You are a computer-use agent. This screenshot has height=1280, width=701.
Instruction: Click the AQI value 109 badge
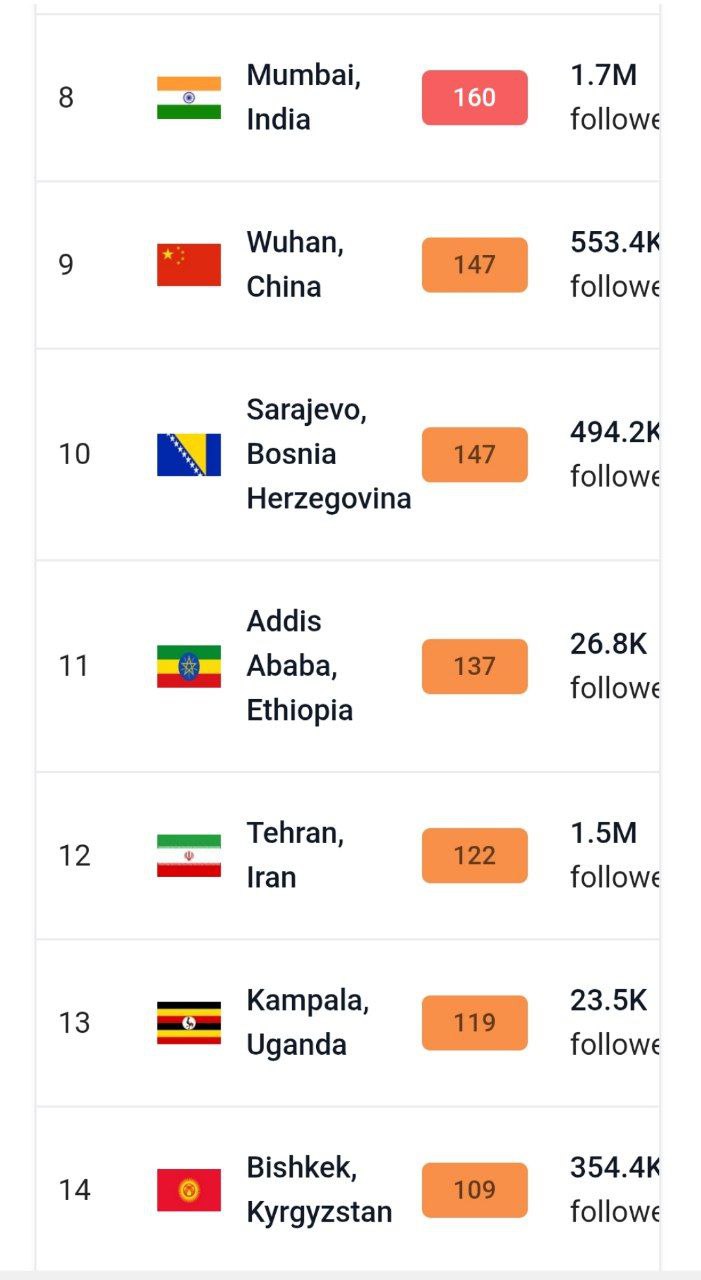[x=474, y=1190]
